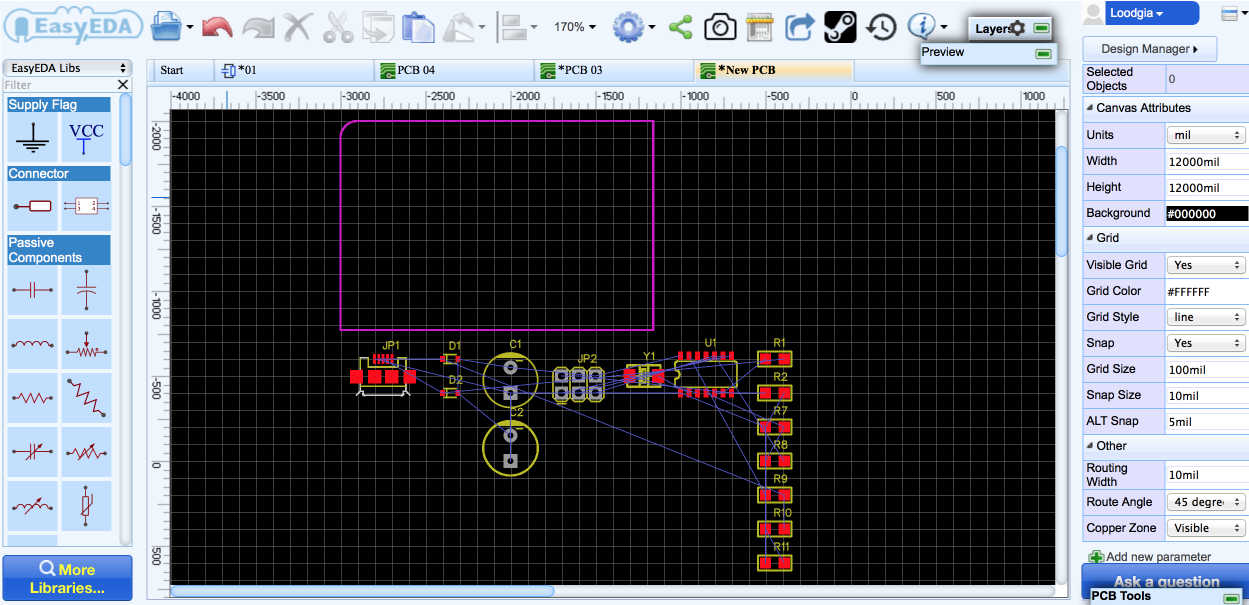Open Layers panel settings gear
Image resolution: width=1249 pixels, height=605 pixels.
[x=1018, y=28]
